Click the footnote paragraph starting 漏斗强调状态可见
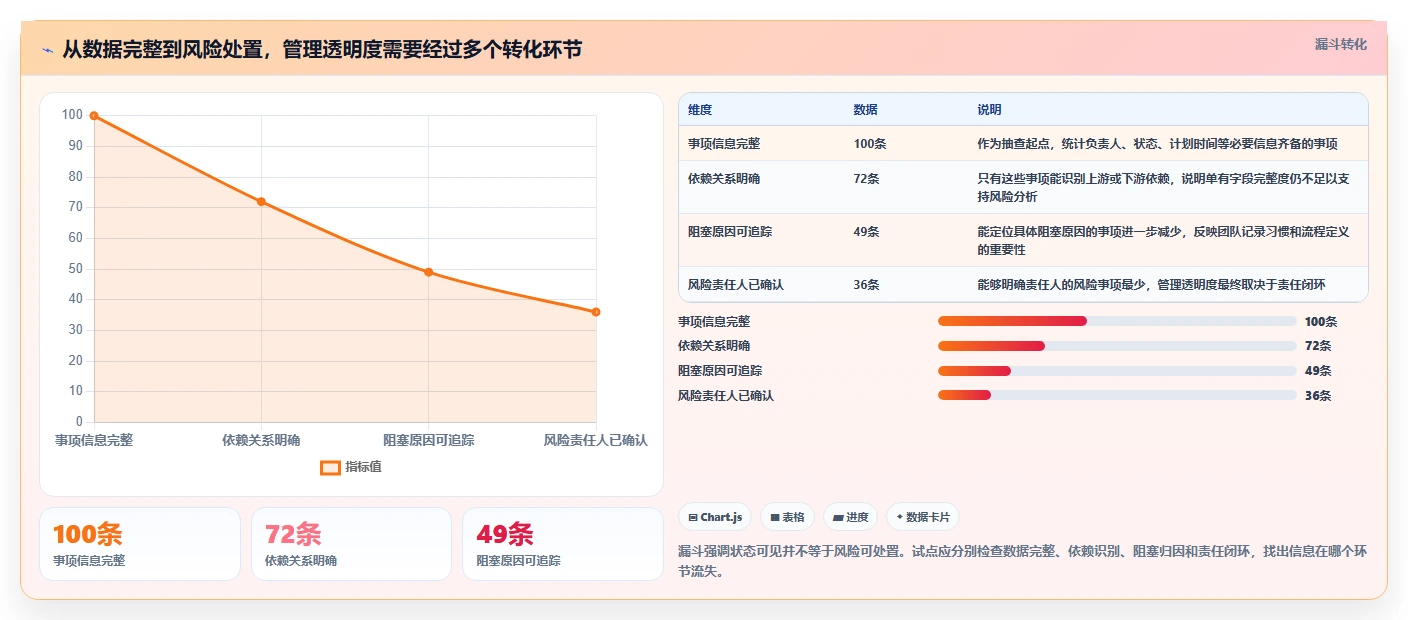Viewport: 1408px width, 620px height. coord(1022,561)
